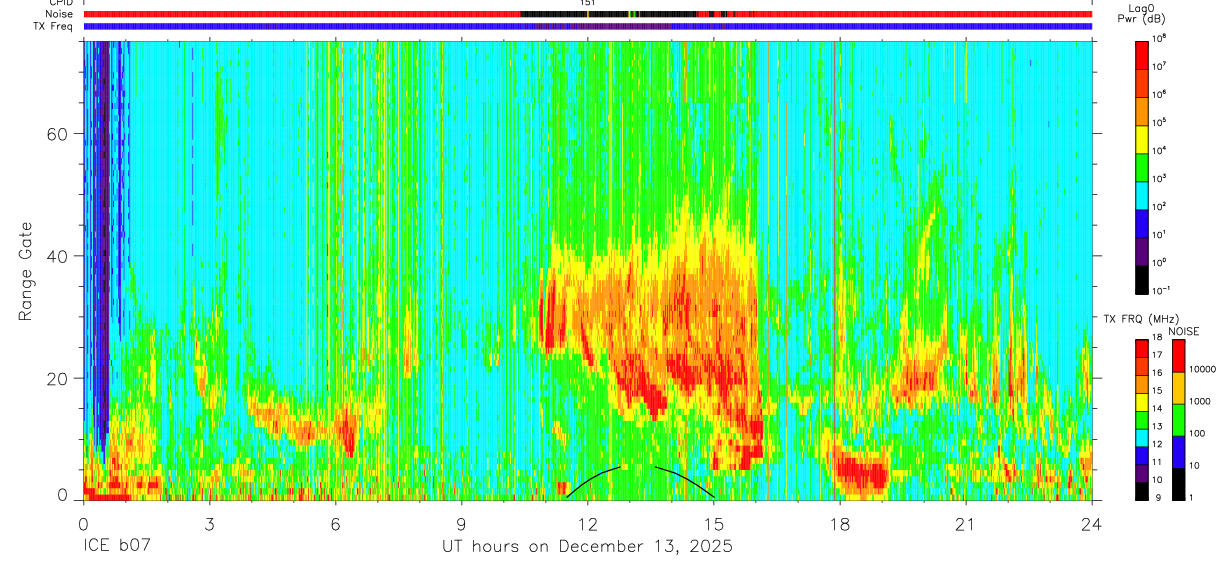1228x567 pixels.
Task: Click the red 17–18 MHz TX FRQ swatch
Action: pyautogui.click(x=1143, y=349)
